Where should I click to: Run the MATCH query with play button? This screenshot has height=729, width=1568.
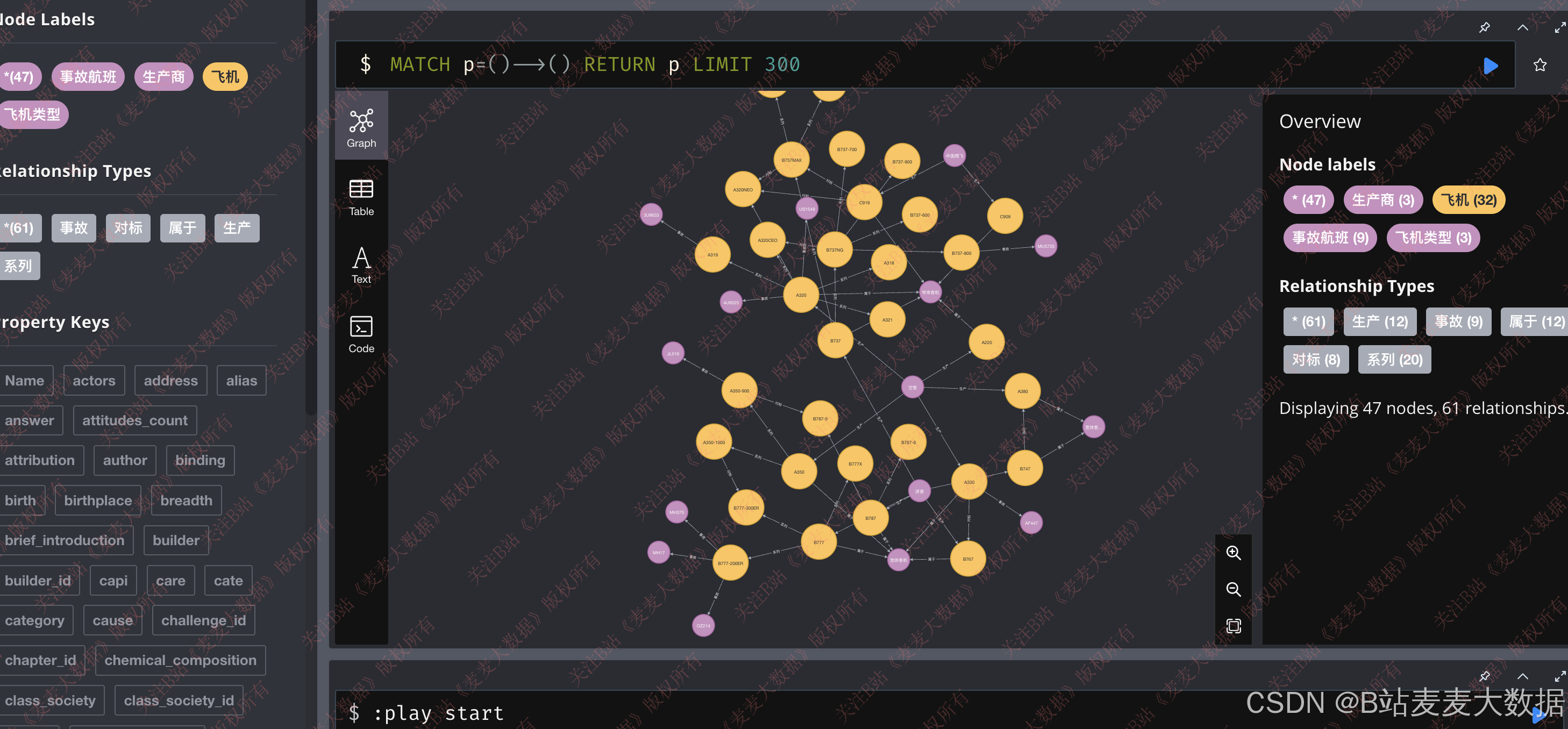point(1490,65)
